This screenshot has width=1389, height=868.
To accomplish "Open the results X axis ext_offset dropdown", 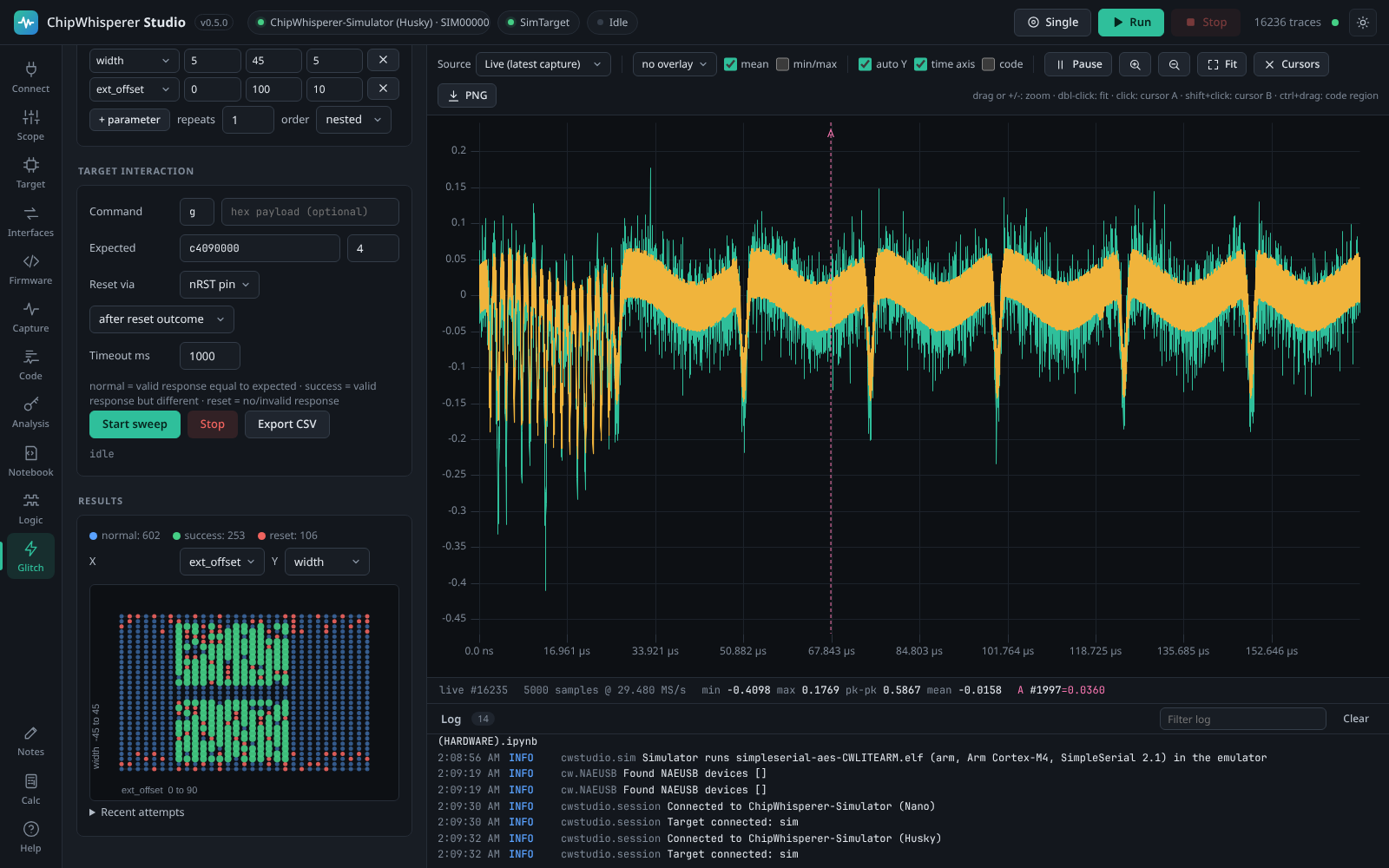I will tap(222, 562).
